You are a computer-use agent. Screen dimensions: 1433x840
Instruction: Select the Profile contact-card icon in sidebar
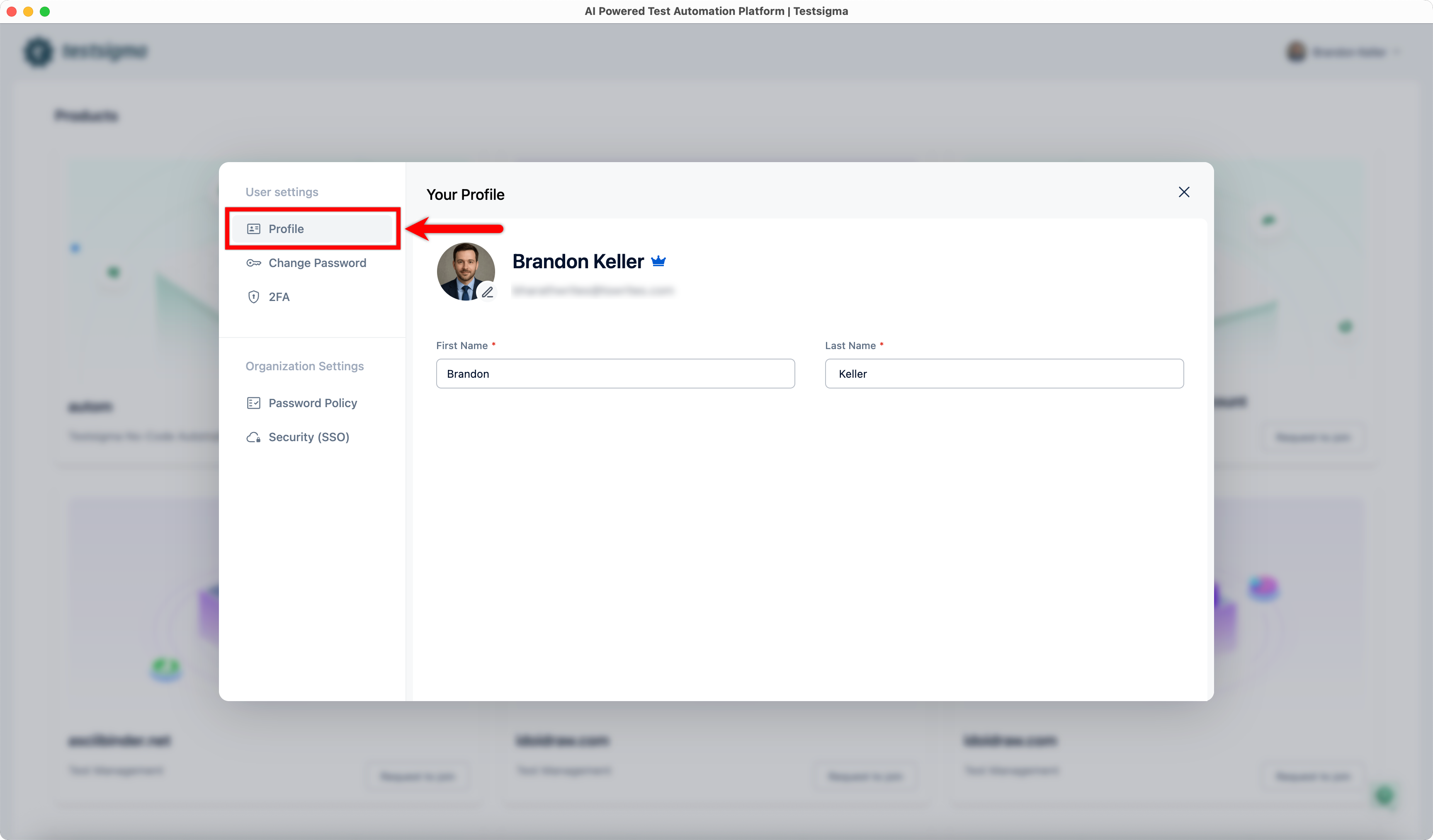pos(254,228)
